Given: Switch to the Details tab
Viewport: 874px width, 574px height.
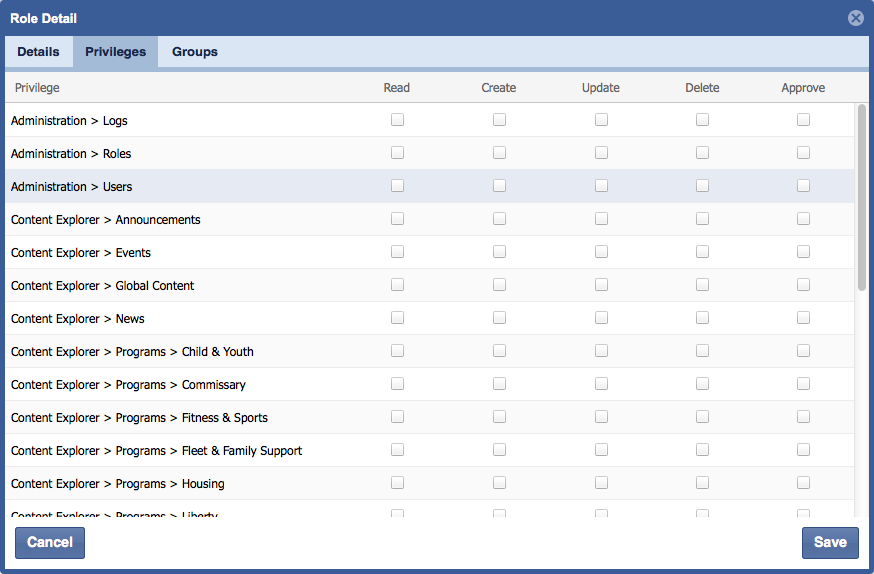Looking at the screenshot, I should [38, 52].
